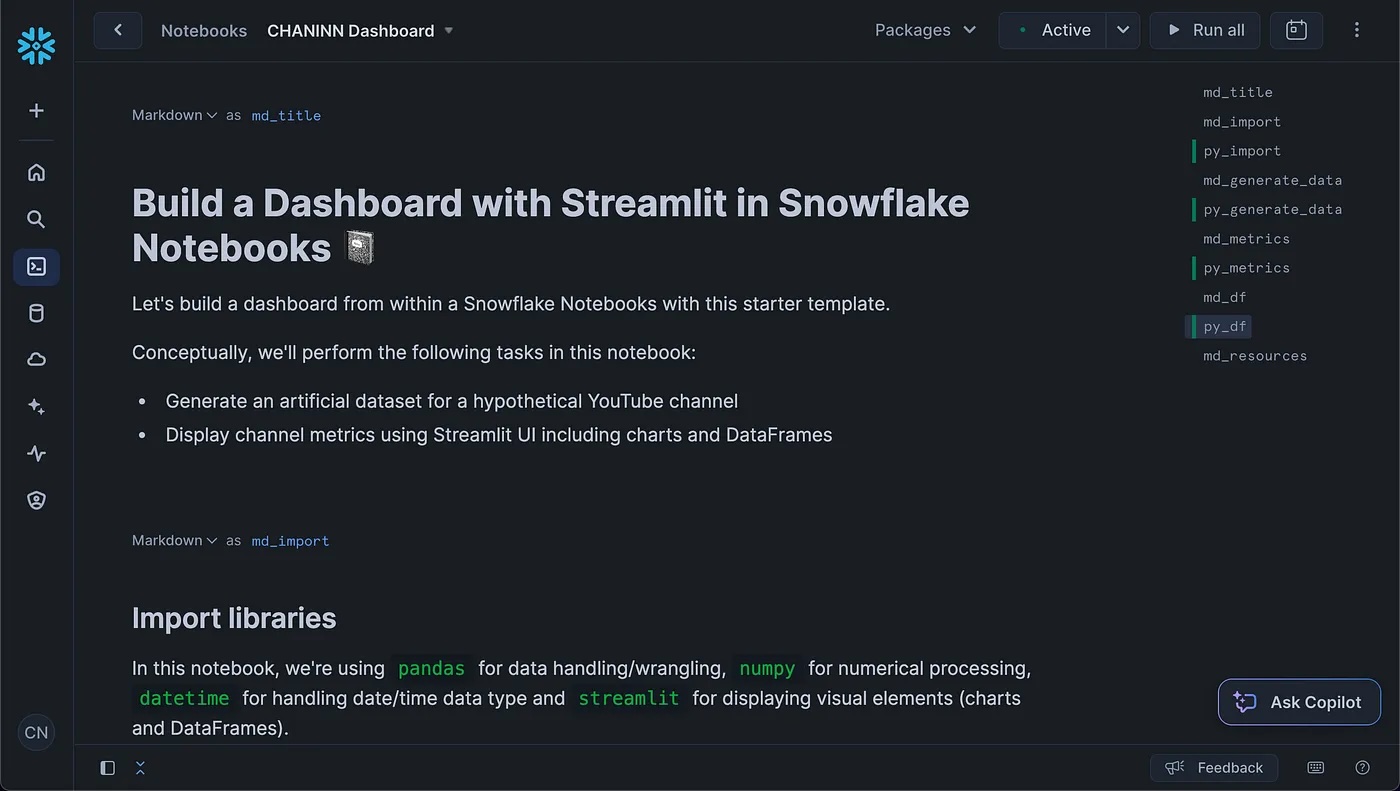This screenshot has height=791, width=1400.
Task: Open the Monitoring activity pulse icon
Action: (36, 453)
